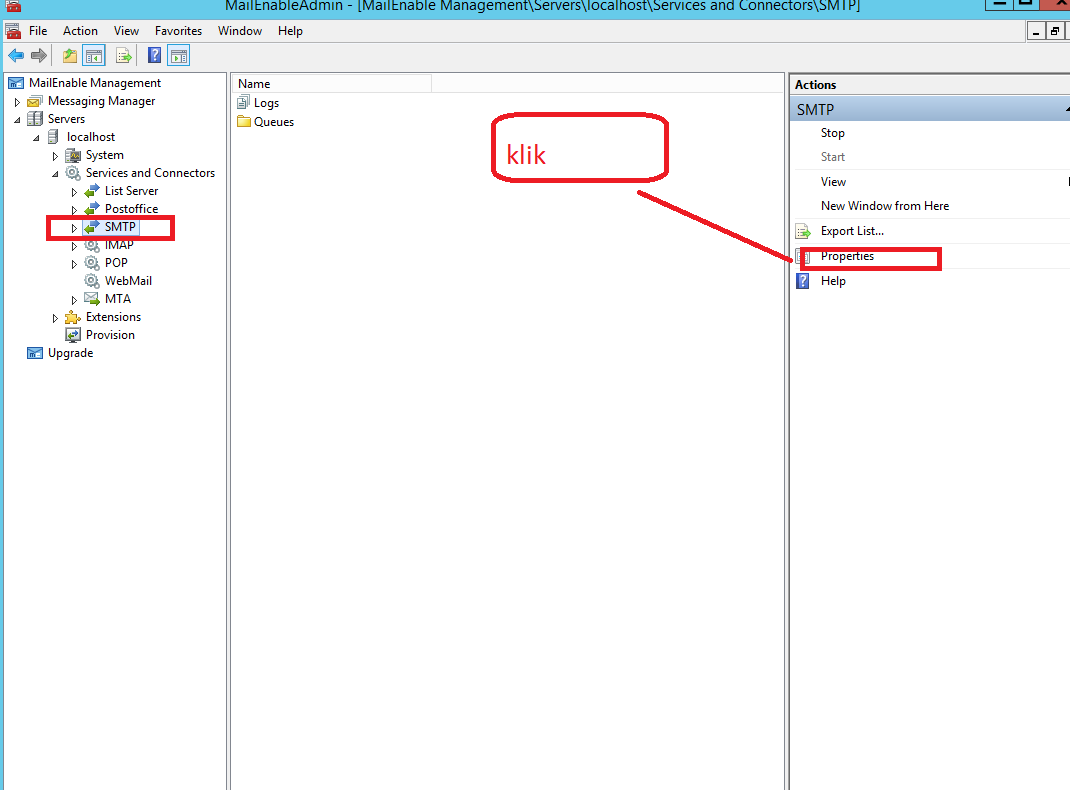
Task: Open the Favorites menu
Action: point(178,31)
